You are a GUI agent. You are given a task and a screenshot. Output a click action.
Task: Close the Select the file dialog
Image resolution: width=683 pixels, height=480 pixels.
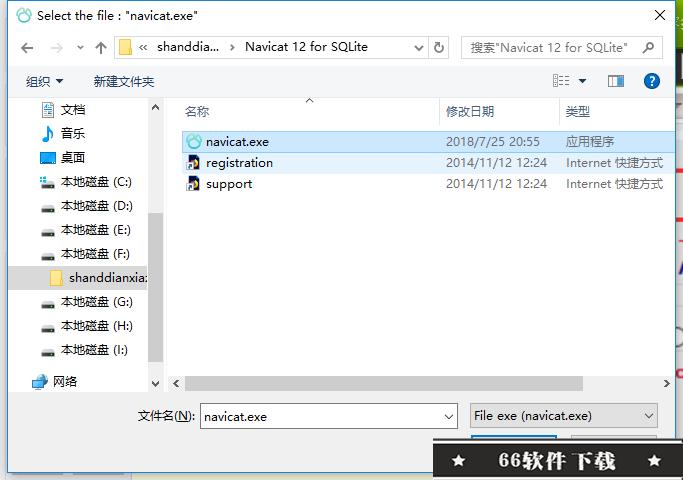[x=660, y=15]
